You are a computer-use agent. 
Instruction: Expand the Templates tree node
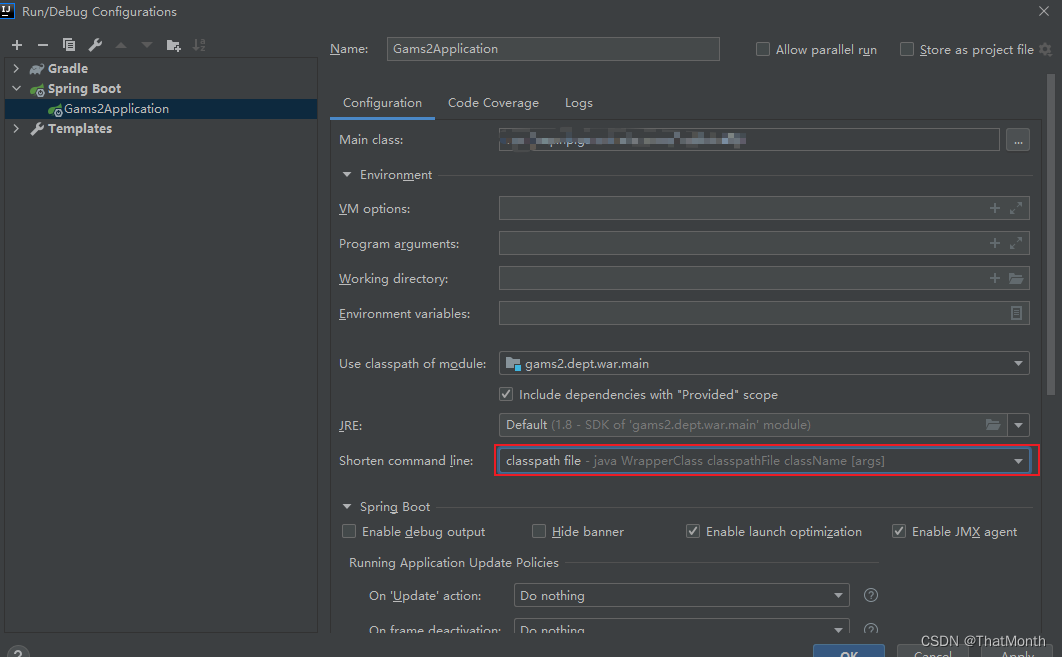point(16,129)
